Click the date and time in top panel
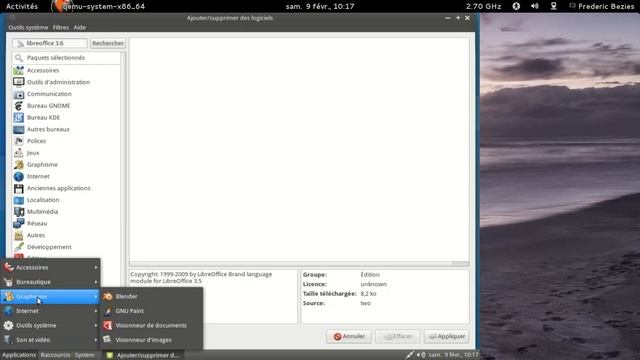This screenshot has width=640, height=360. click(320, 6)
